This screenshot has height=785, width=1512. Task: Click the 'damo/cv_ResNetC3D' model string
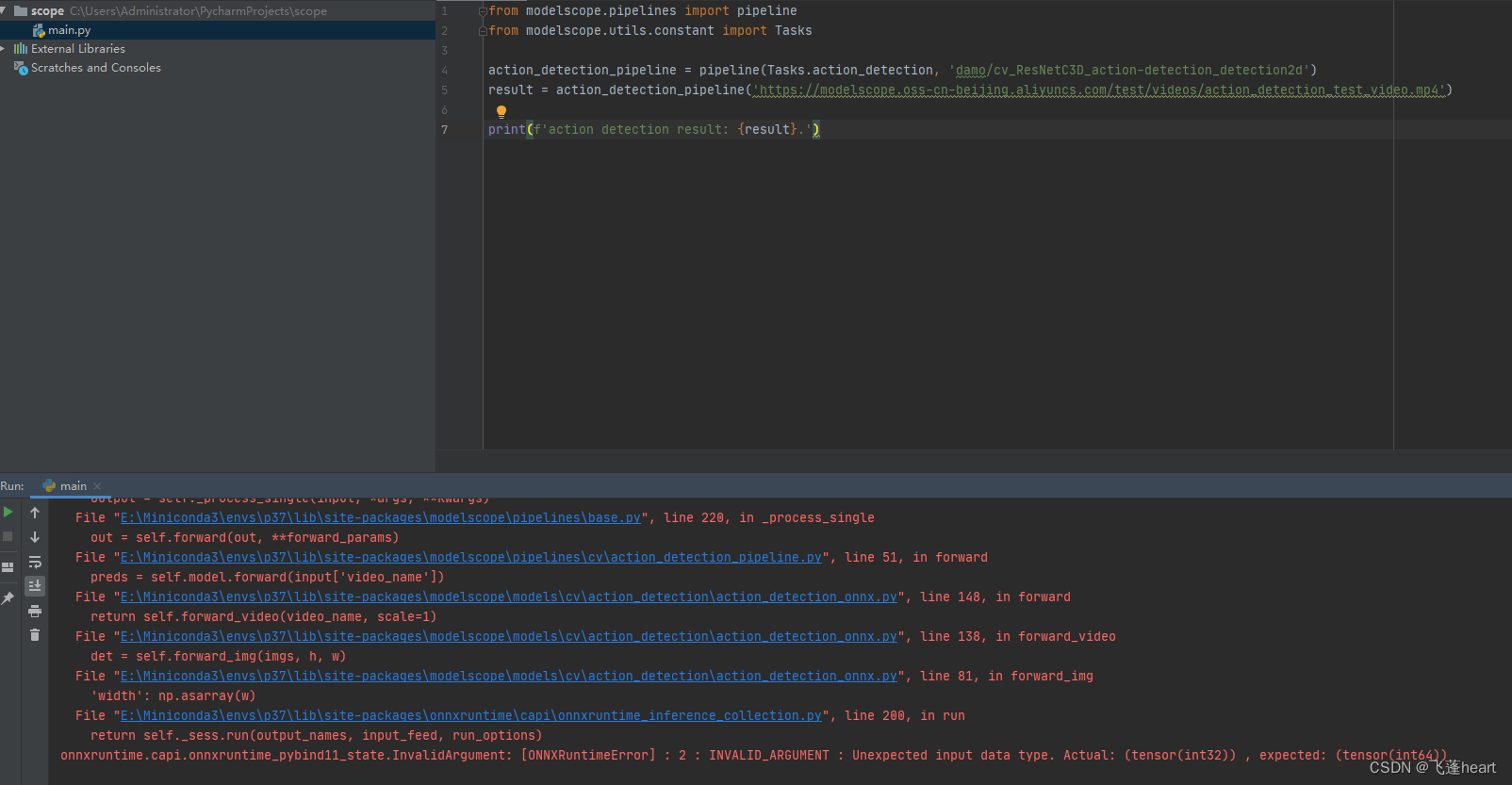click(x=1129, y=71)
